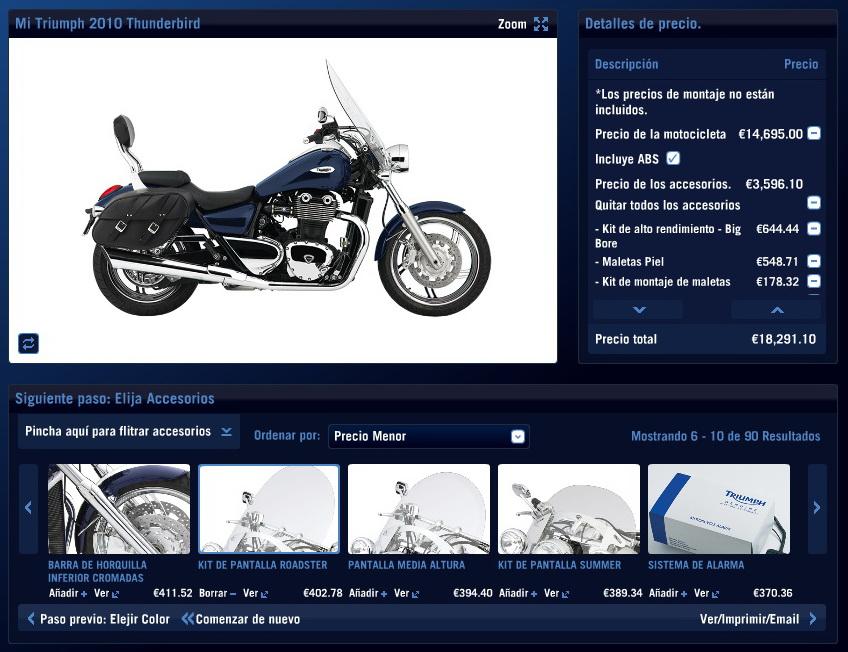Open Ver/Imprimir/Email
This screenshot has height=652, width=848.
coord(758,619)
